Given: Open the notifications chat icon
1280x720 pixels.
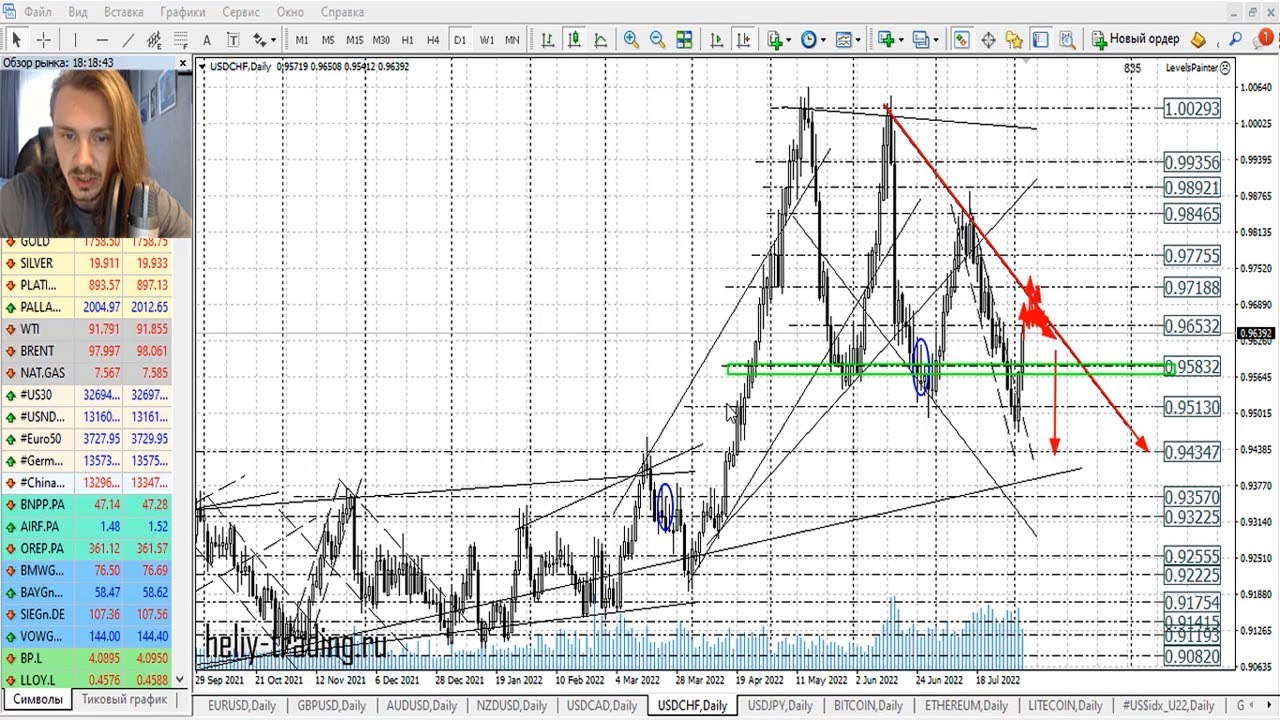Looking at the screenshot, I should [1263, 38].
